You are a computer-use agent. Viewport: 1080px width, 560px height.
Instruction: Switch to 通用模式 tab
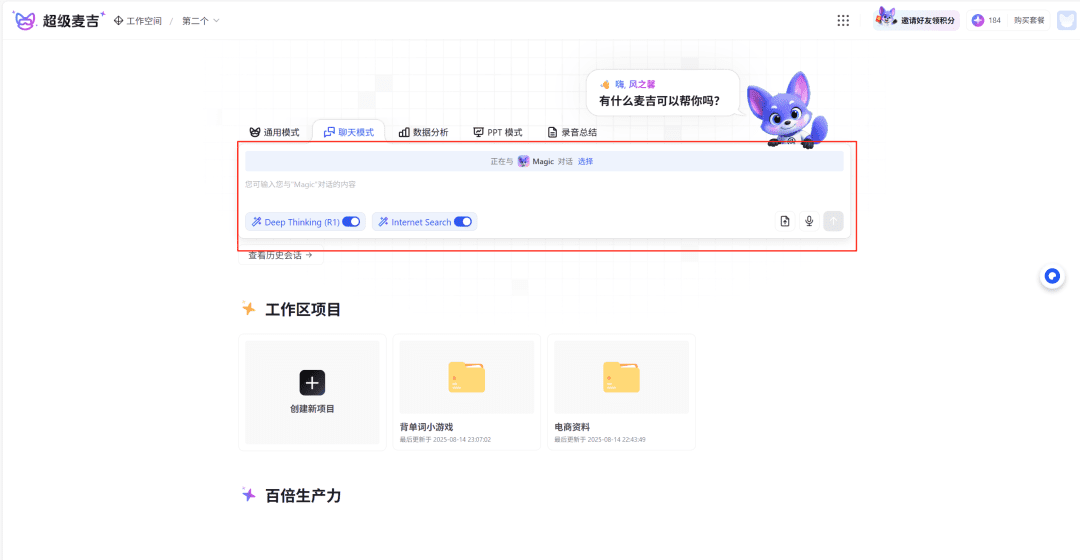coord(274,132)
